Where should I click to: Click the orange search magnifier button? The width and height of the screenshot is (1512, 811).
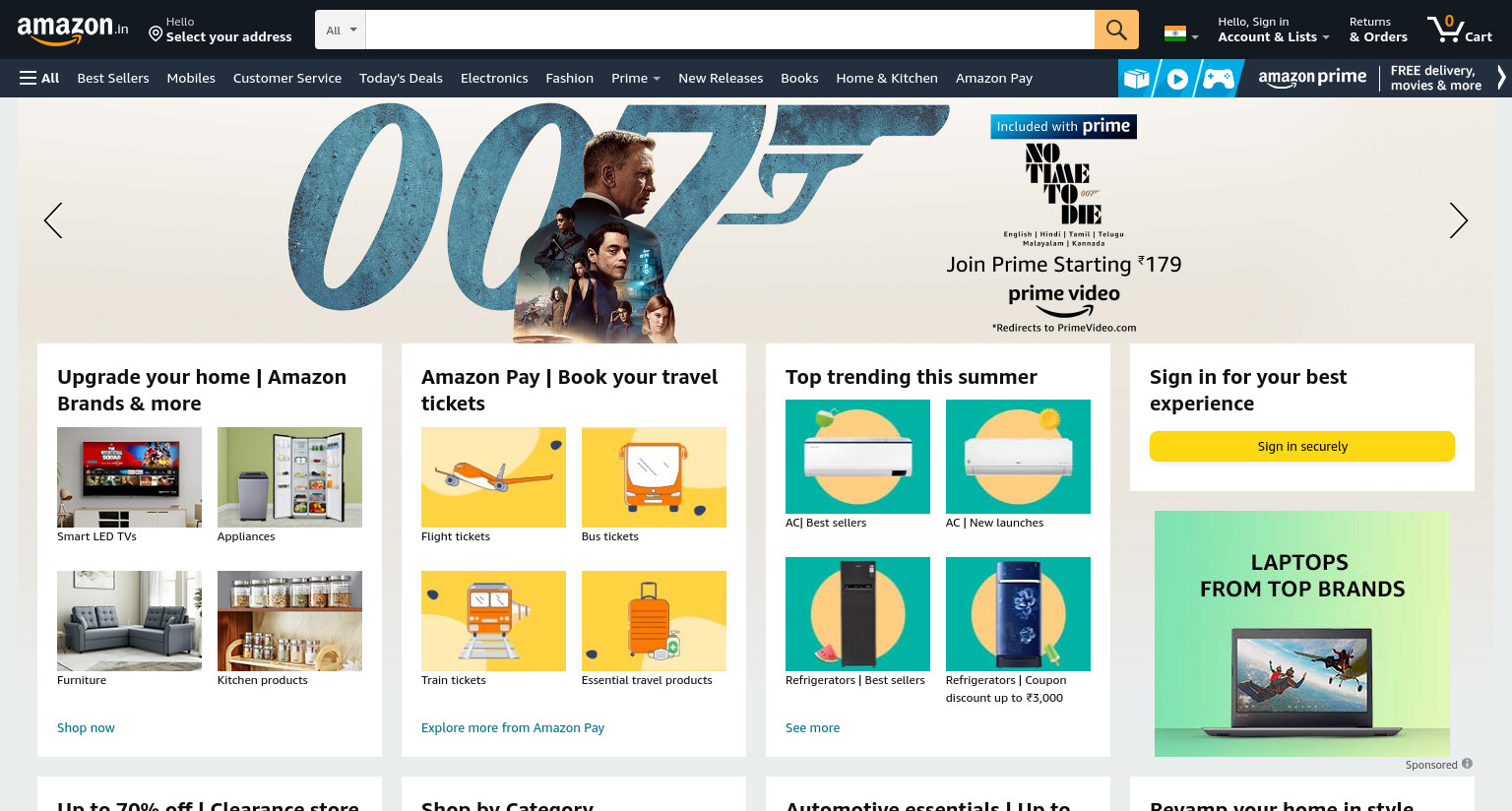pos(1116,30)
